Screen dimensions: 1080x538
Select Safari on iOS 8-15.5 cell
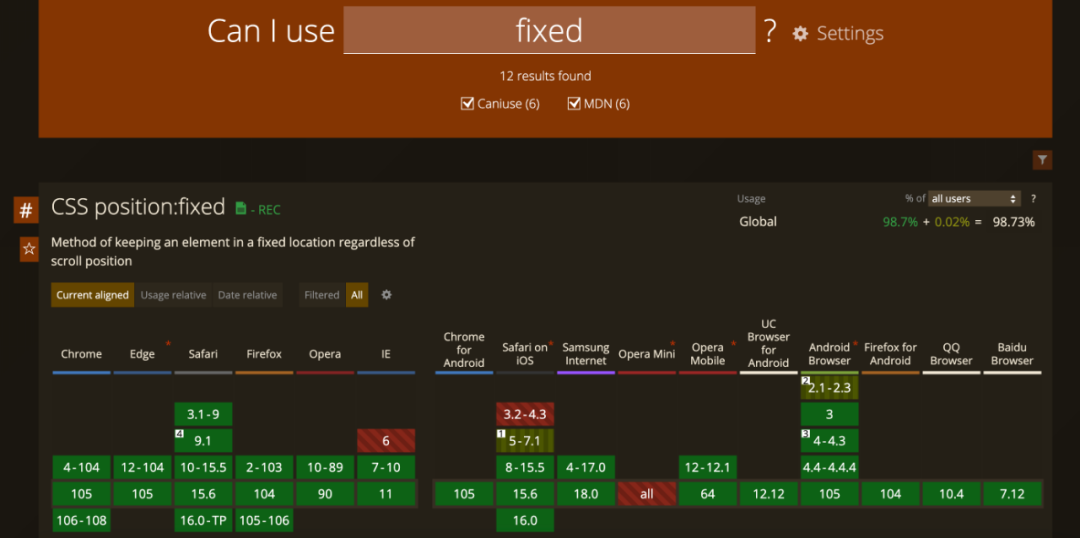[x=525, y=467]
